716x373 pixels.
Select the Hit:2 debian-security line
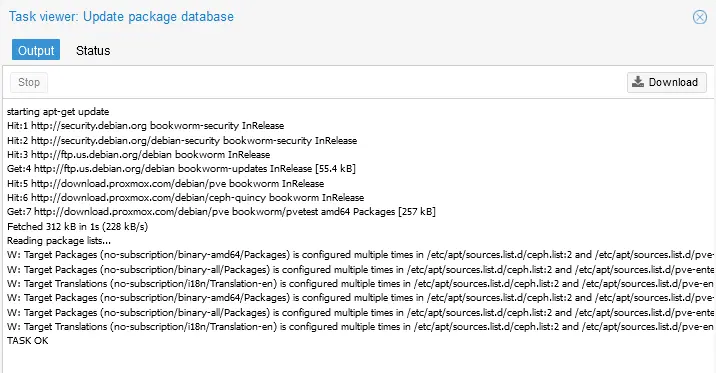tap(182, 141)
